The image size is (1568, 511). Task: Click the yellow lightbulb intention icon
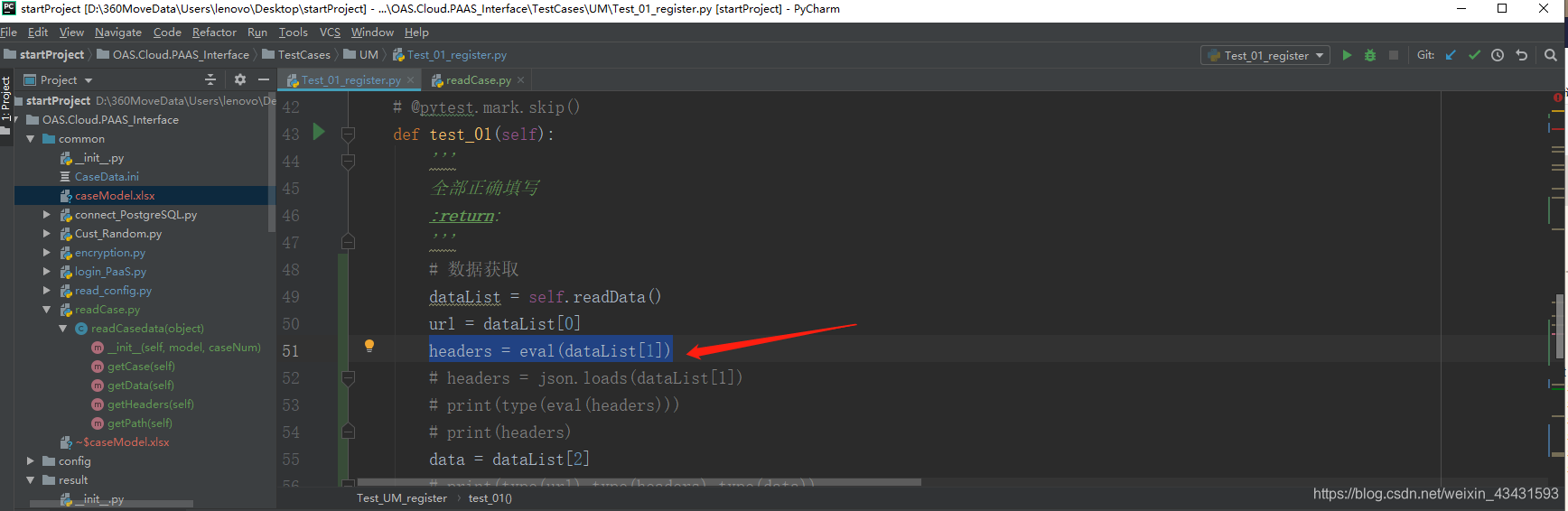click(x=369, y=346)
